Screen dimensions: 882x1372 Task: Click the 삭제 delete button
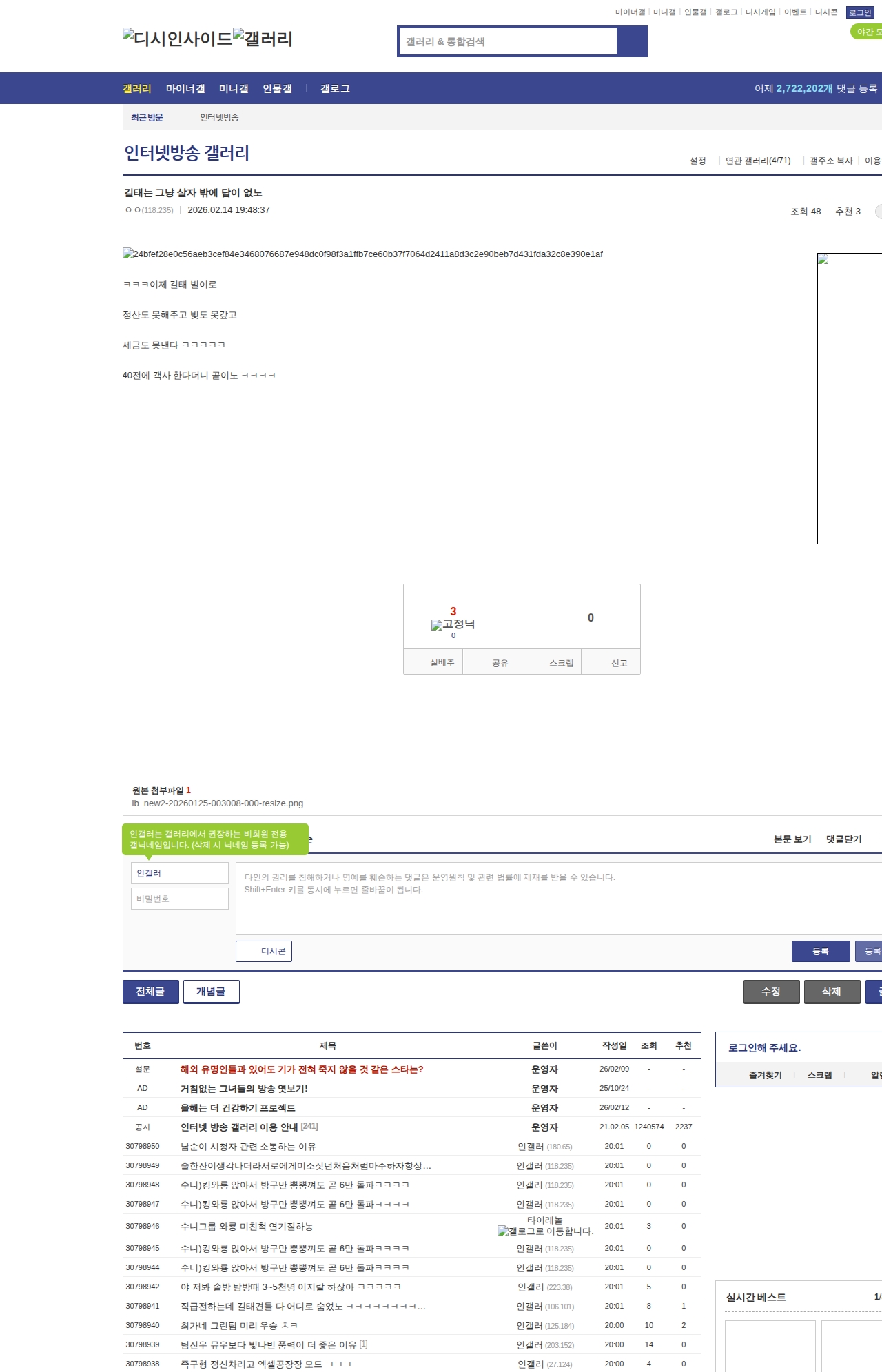[x=832, y=992]
